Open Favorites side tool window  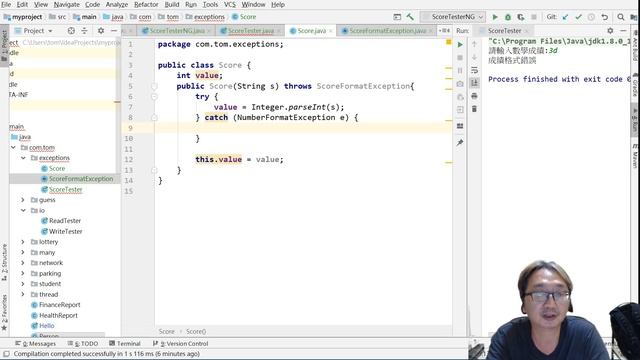pyautogui.click(x=4, y=312)
